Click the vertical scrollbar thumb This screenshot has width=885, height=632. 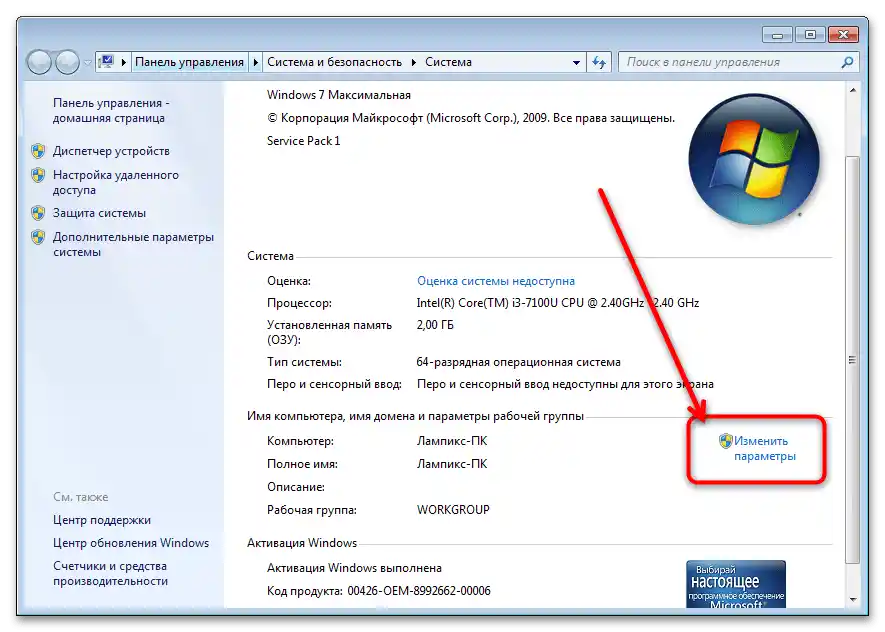coord(852,359)
